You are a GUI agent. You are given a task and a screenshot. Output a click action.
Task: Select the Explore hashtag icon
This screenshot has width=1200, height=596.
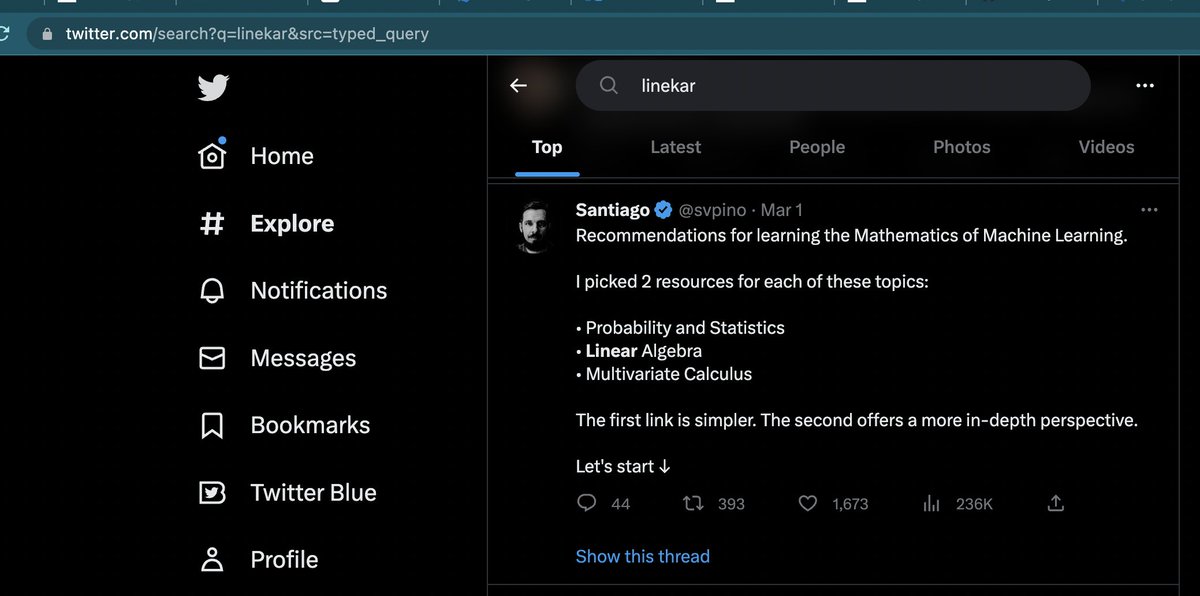tap(211, 223)
